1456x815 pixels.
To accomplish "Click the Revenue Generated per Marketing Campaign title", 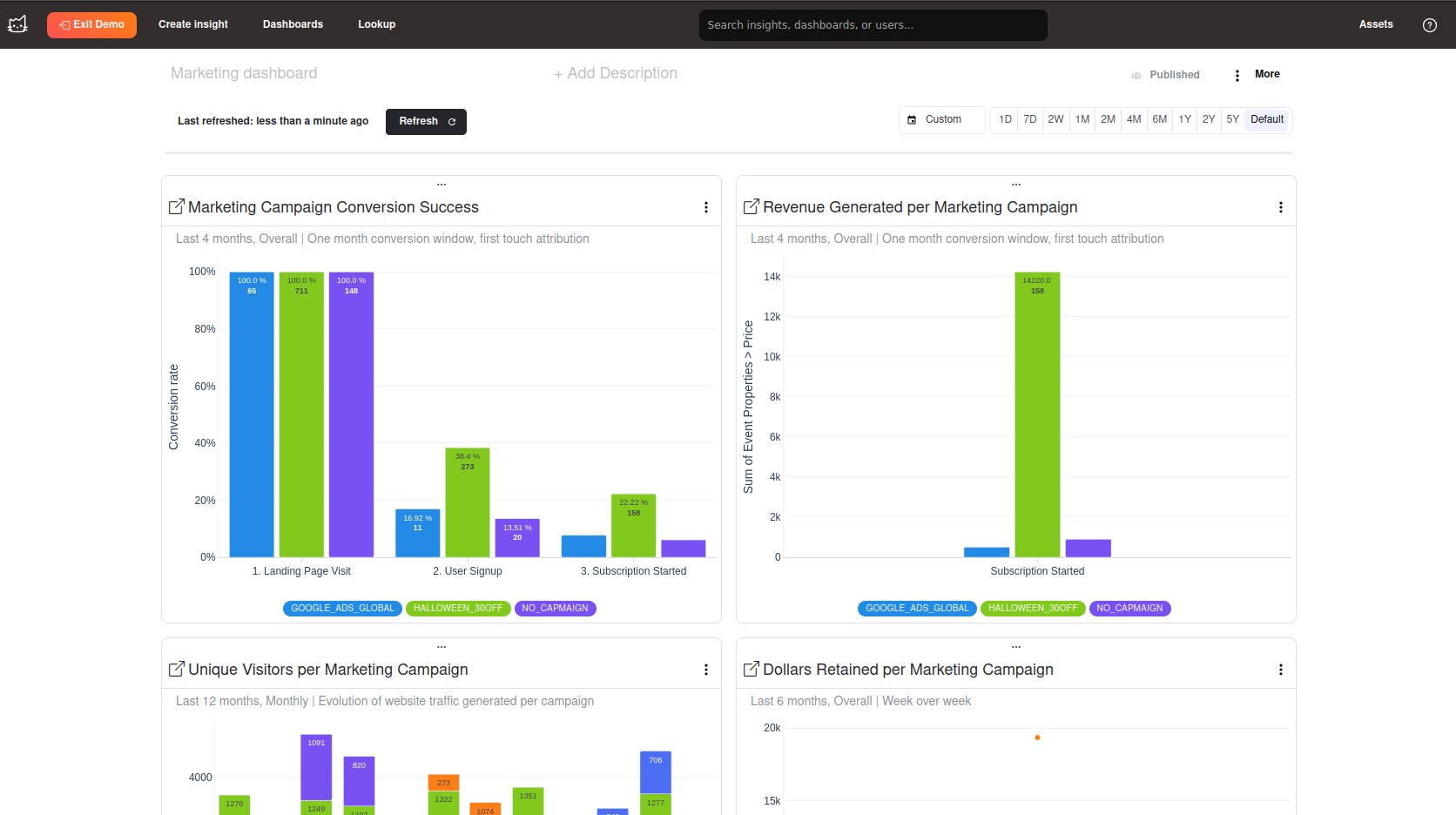I will [x=920, y=207].
